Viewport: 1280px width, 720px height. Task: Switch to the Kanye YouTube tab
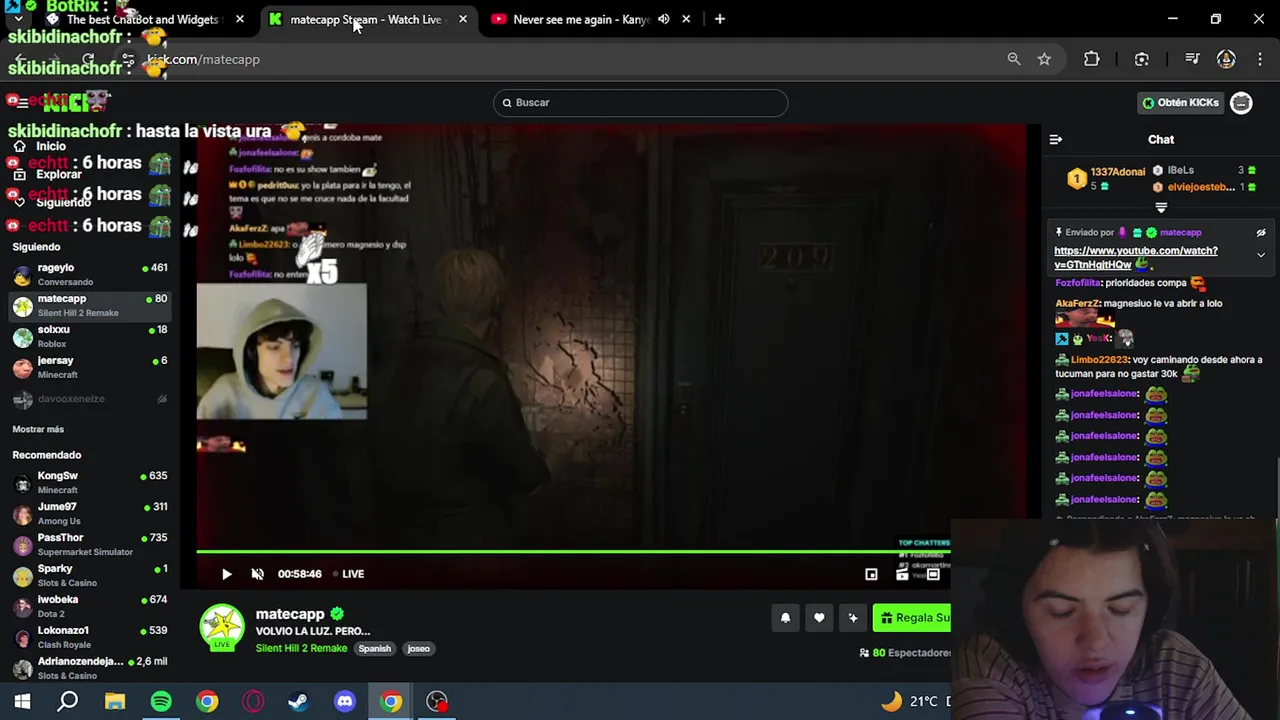581,19
